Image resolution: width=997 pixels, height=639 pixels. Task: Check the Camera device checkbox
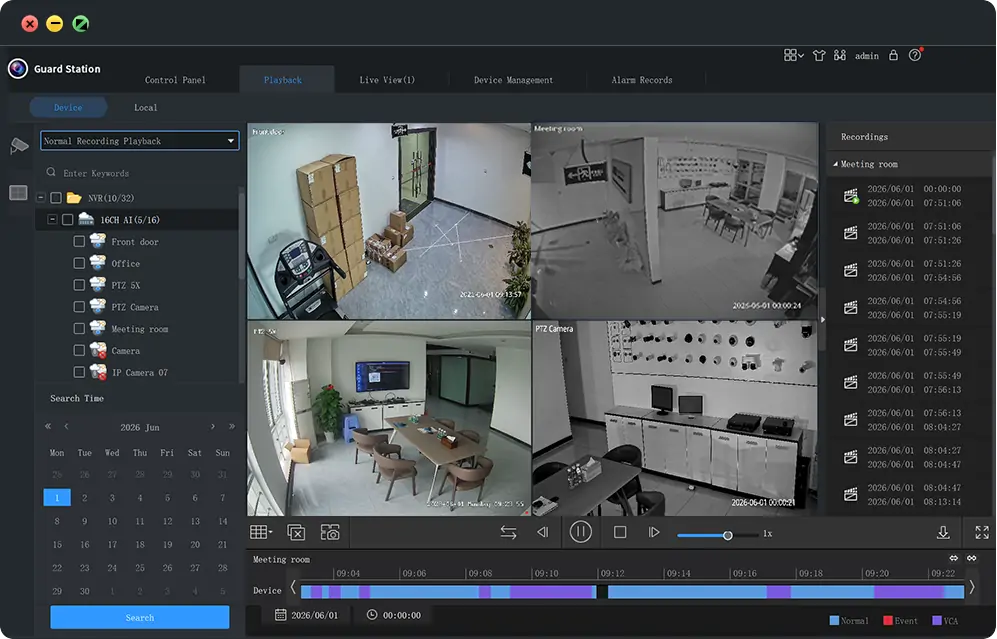(x=79, y=350)
